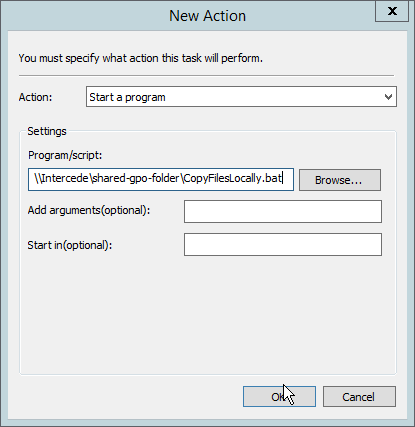Focus the Start in(optional) text box

tap(283, 245)
